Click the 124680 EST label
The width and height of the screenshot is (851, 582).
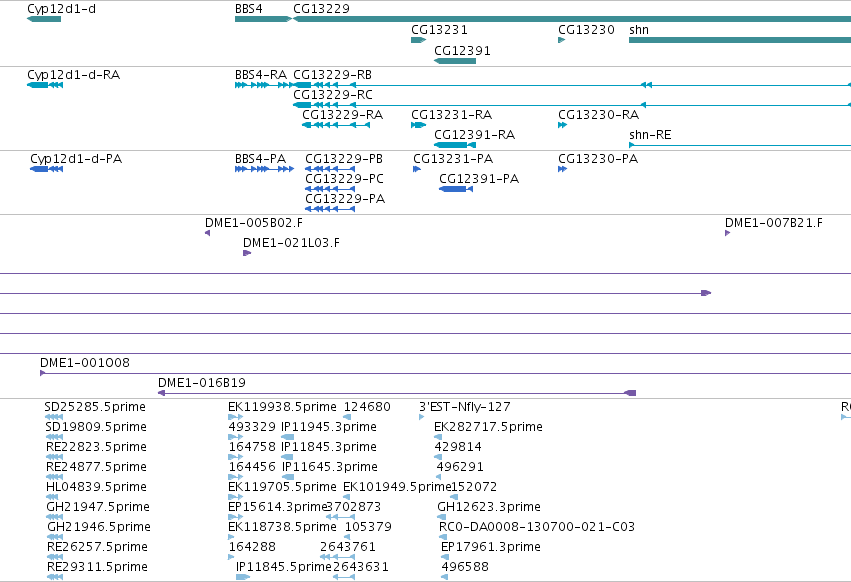tap(367, 407)
